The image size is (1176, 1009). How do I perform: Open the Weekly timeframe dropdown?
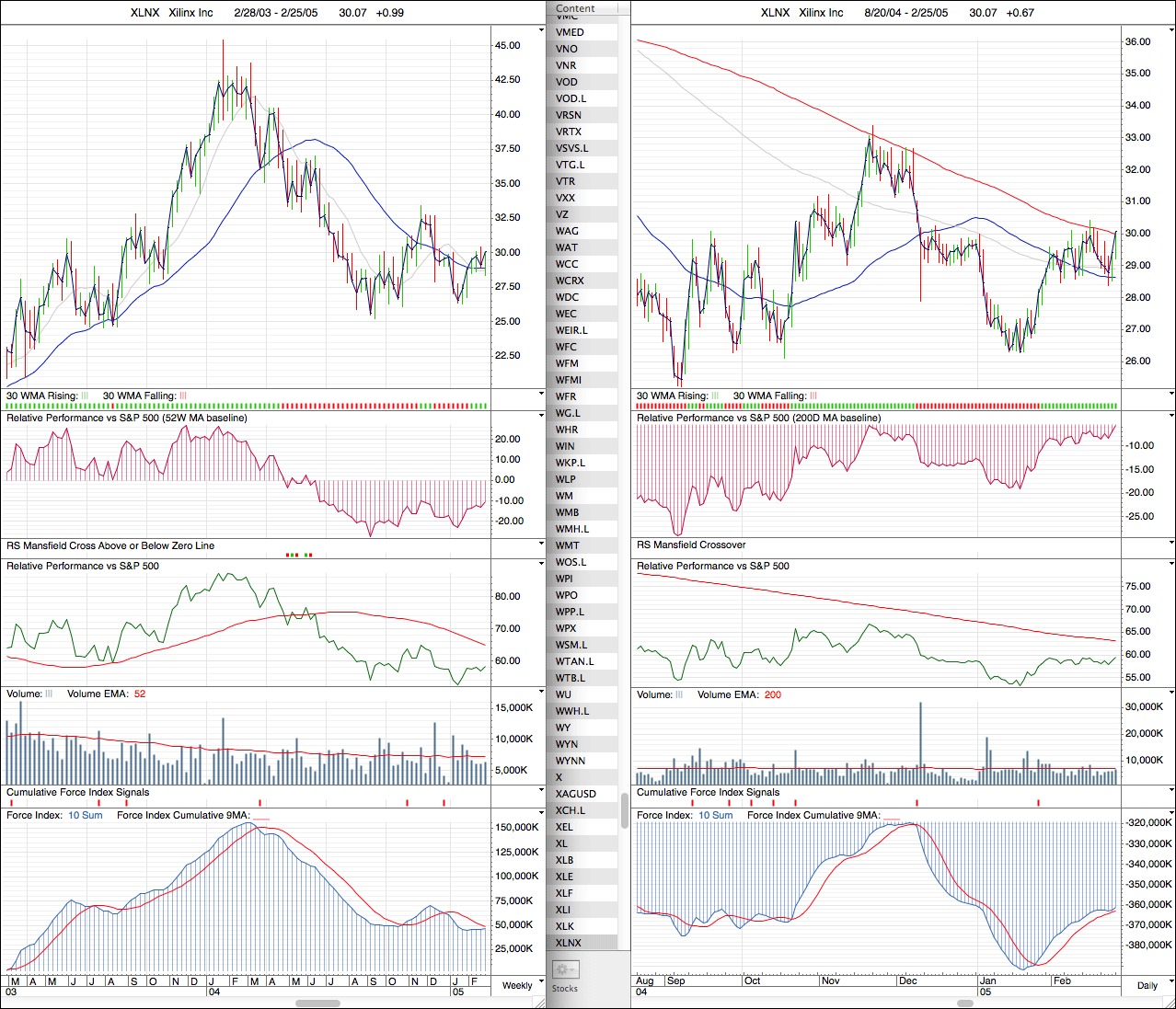518,985
